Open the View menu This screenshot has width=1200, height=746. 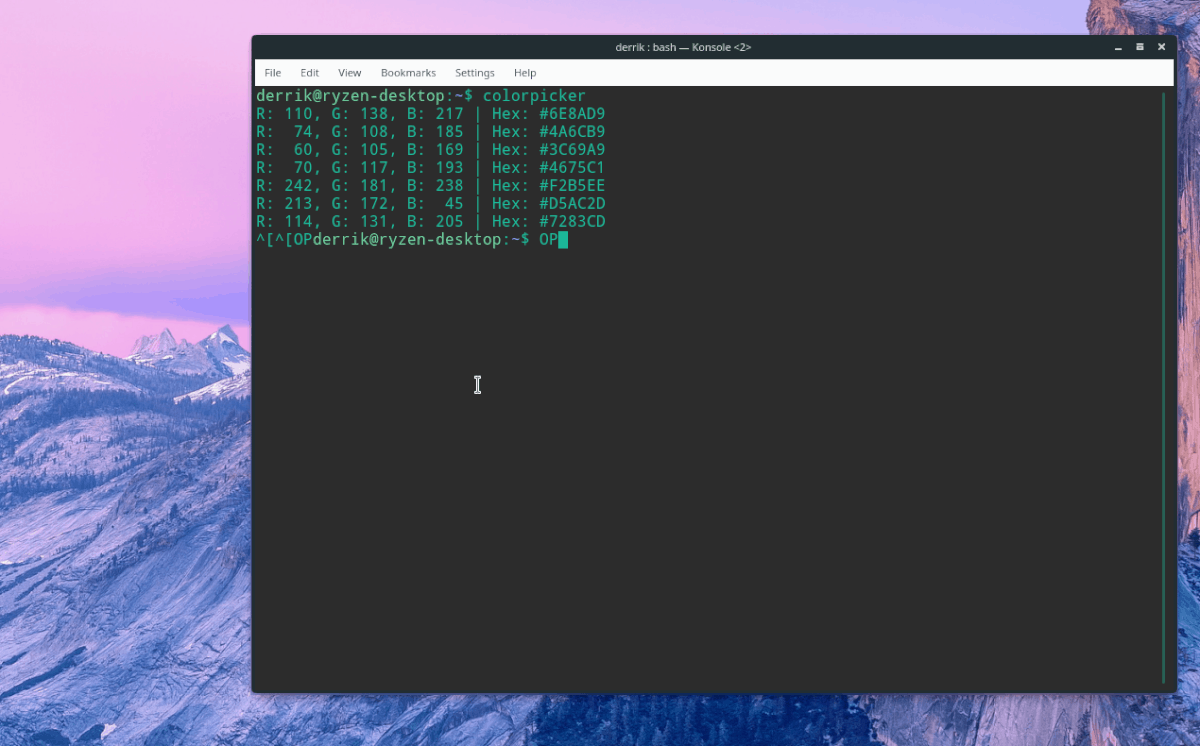350,73
